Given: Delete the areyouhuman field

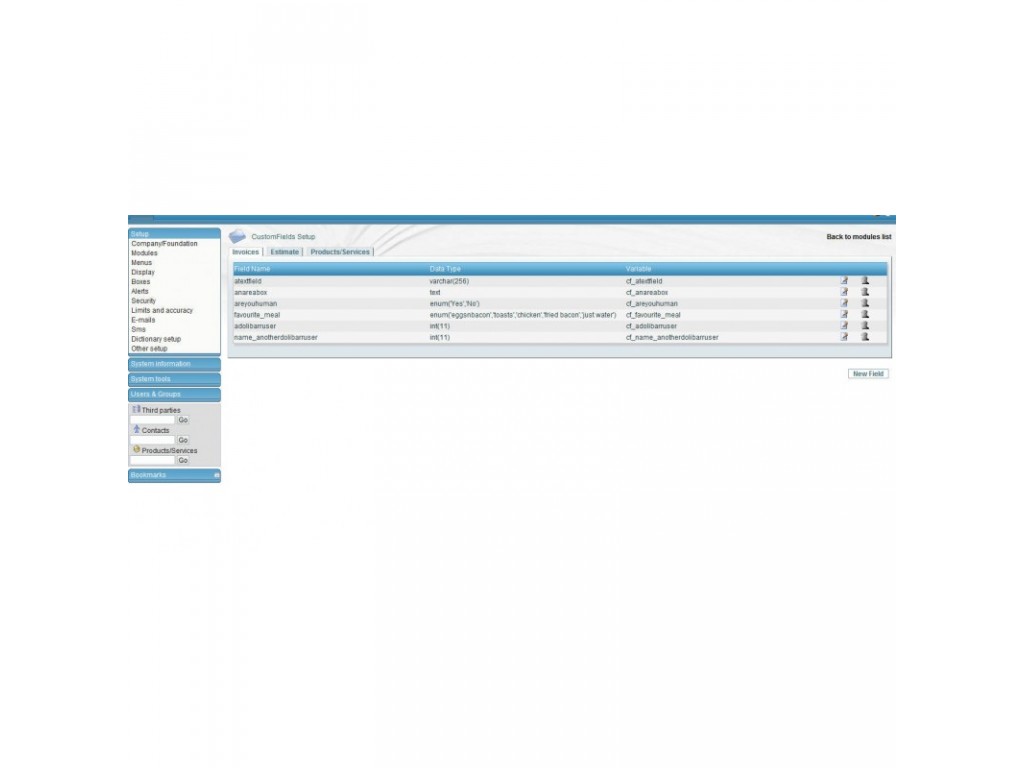Looking at the screenshot, I should pyautogui.click(x=865, y=303).
